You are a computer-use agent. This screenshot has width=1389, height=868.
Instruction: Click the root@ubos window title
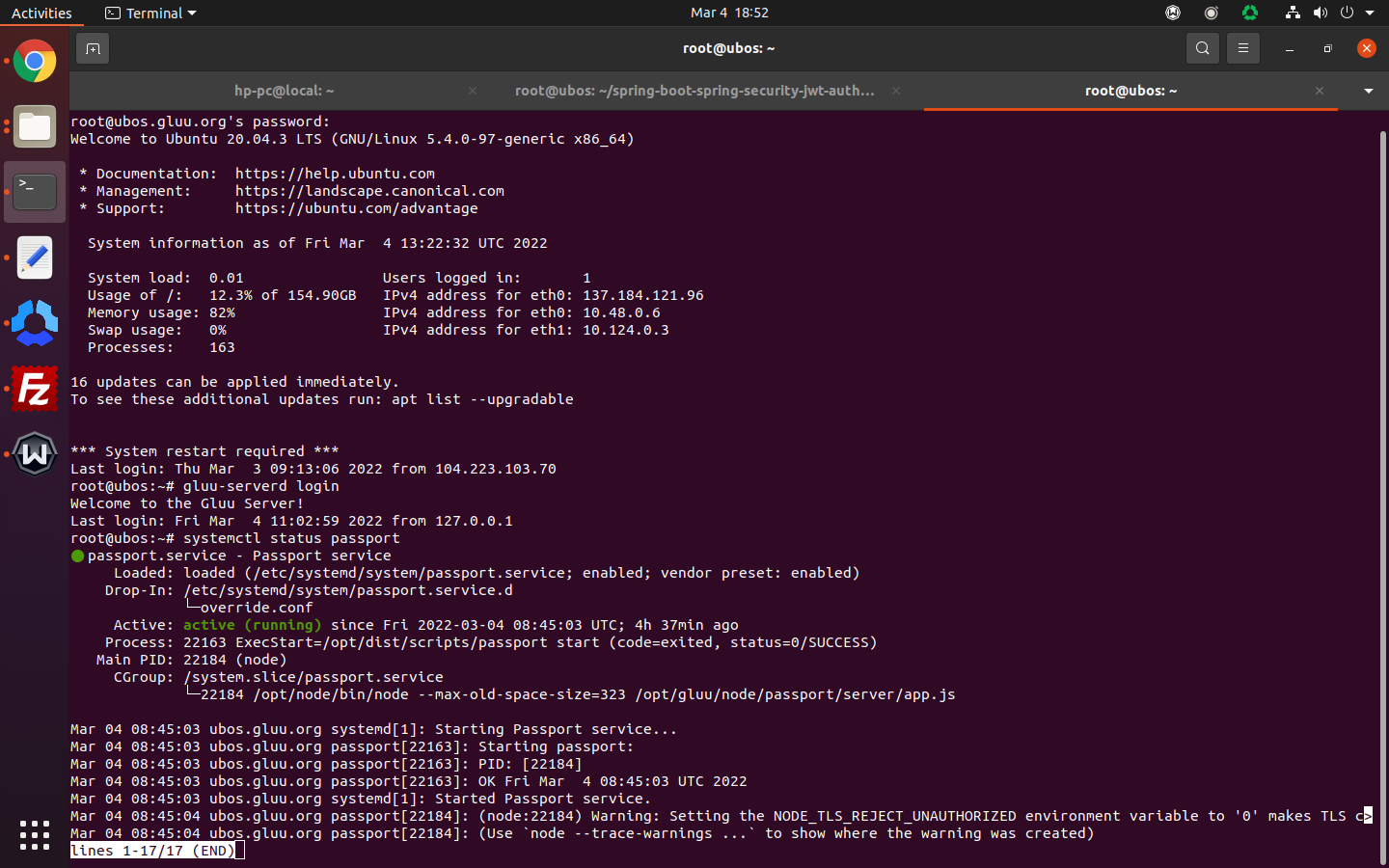(728, 48)
